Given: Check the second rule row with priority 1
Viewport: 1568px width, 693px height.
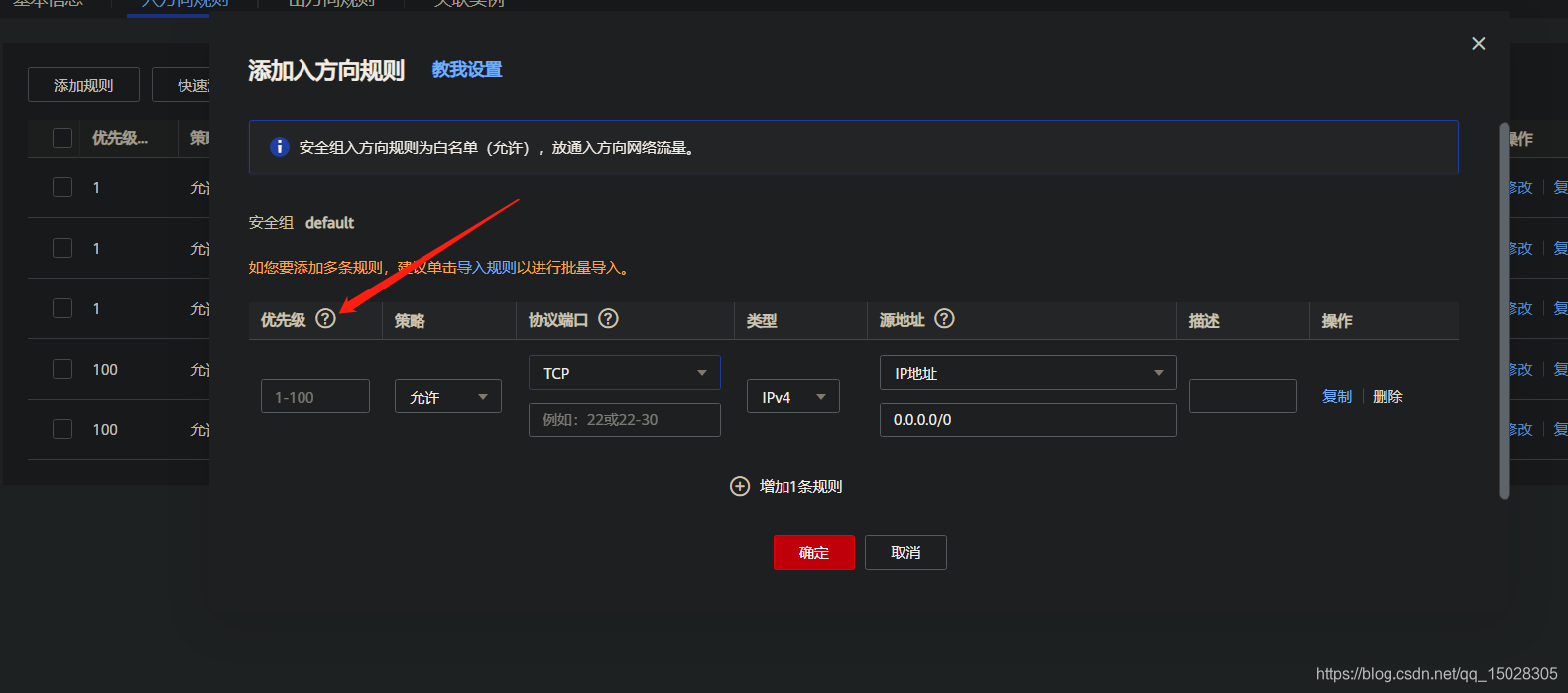Looking at the screenshot, I should pyautogui.click(x=62, y=248).
